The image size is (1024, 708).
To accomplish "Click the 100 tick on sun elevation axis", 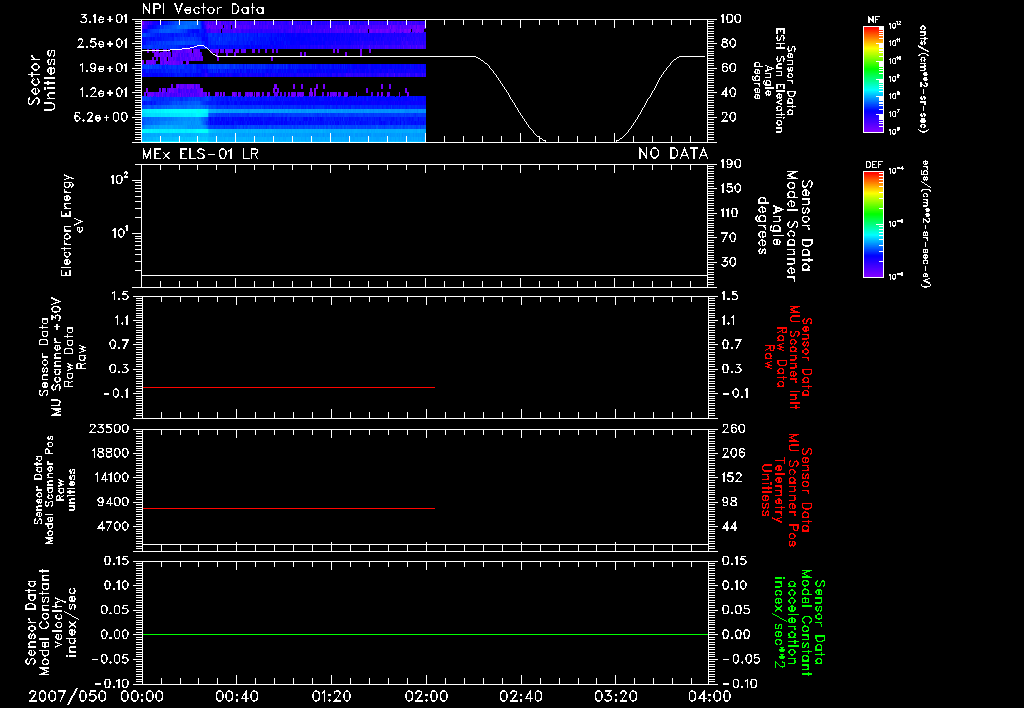I will point(731,19).
